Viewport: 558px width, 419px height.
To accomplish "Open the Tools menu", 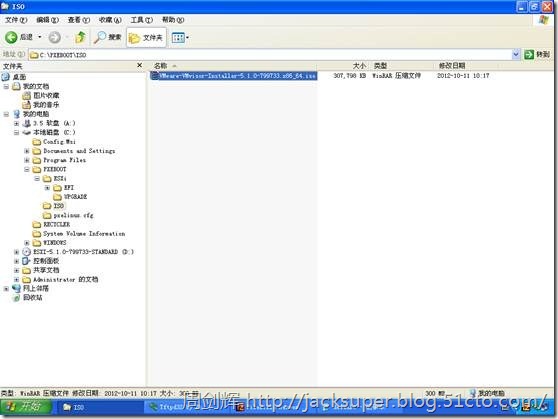I will [x=141, y=20].
